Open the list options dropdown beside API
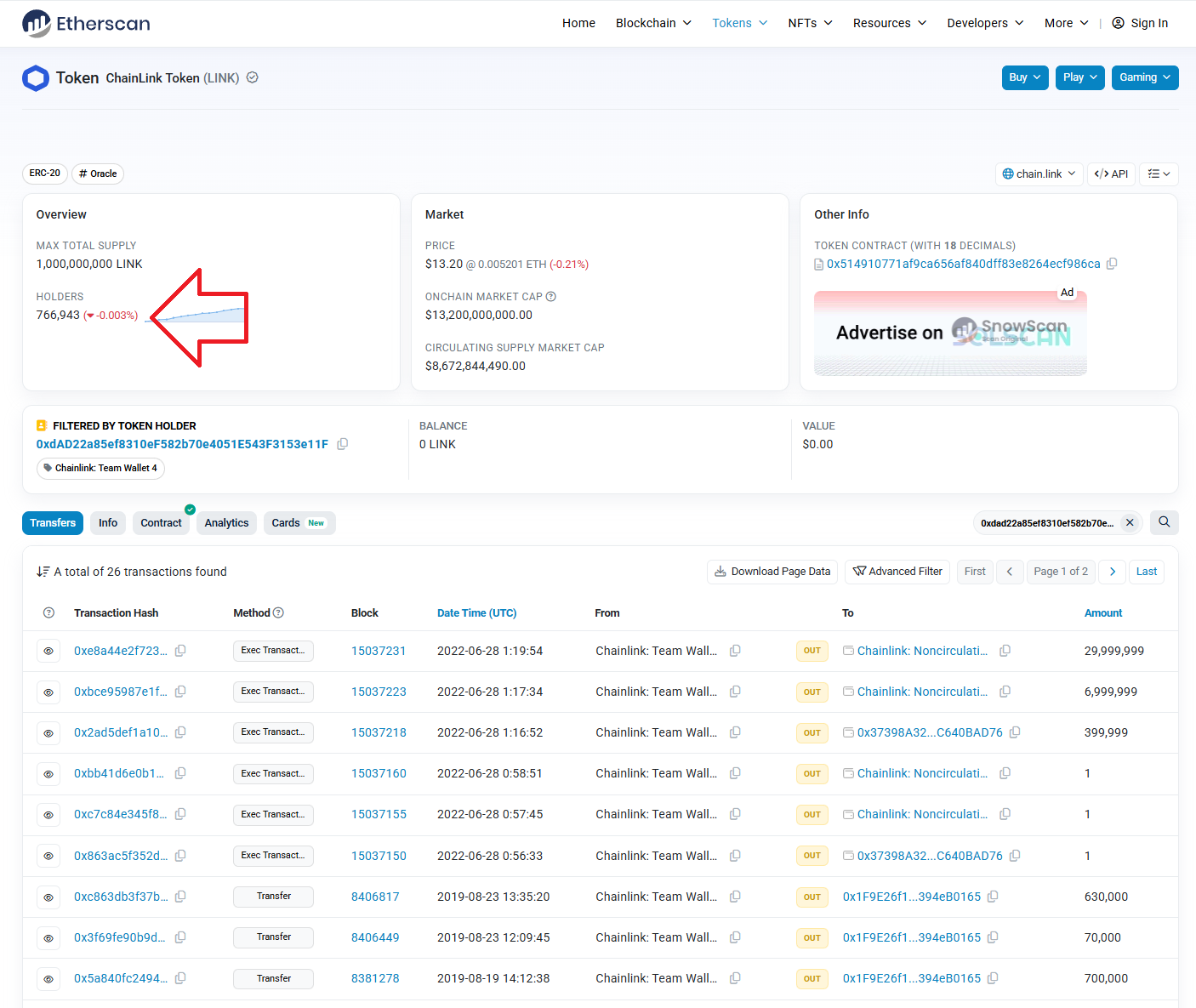This screenshot has height=1008, width=1196. pyautogui.click(x=1159, y=174)
